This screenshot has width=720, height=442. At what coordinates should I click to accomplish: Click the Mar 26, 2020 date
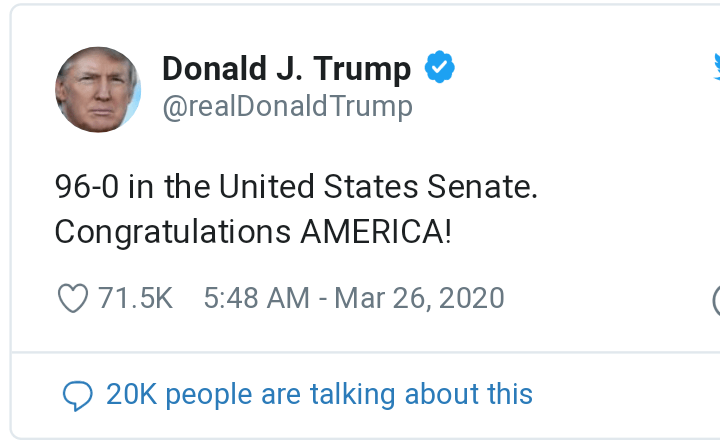(x=419, y=298)
